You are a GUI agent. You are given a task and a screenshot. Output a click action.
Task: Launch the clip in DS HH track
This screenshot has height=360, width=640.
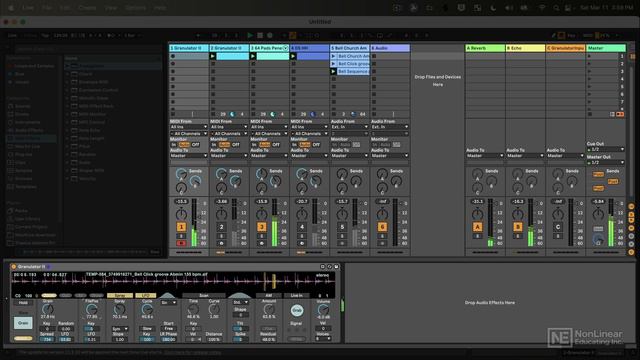(293, 56)
